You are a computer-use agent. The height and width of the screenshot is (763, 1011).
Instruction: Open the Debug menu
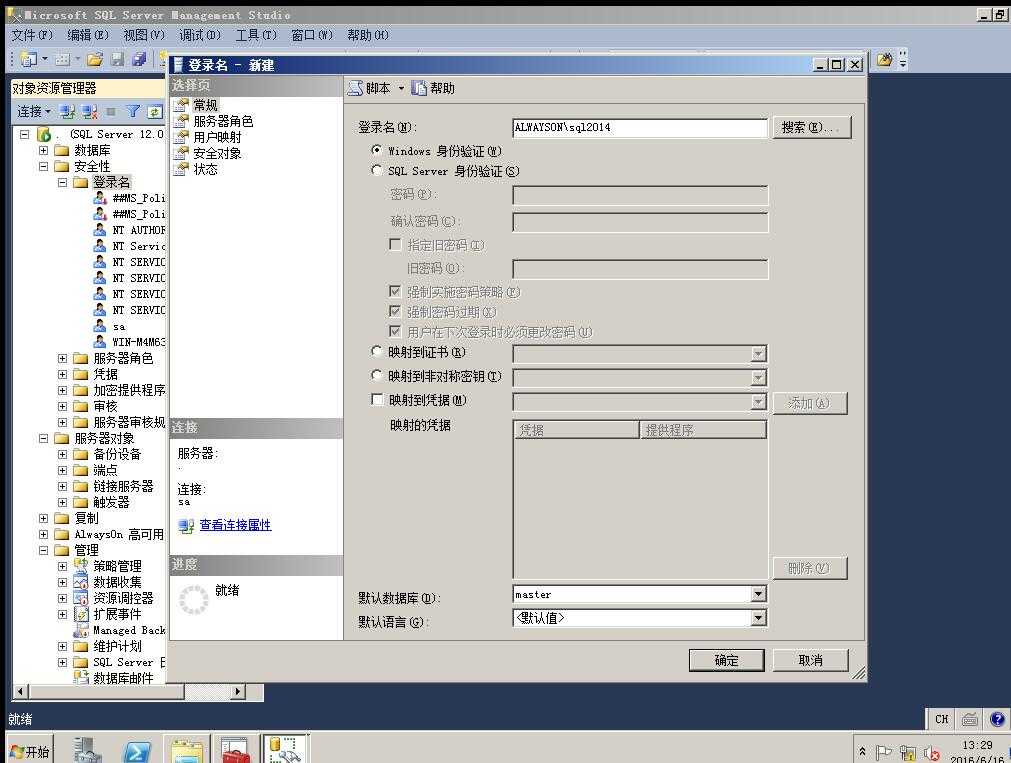click(x=200, y=35)
